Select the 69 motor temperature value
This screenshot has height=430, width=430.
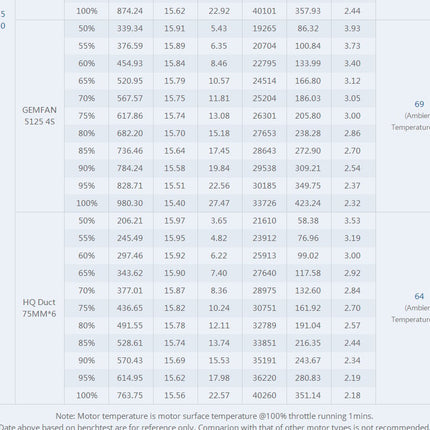(419, 104)
